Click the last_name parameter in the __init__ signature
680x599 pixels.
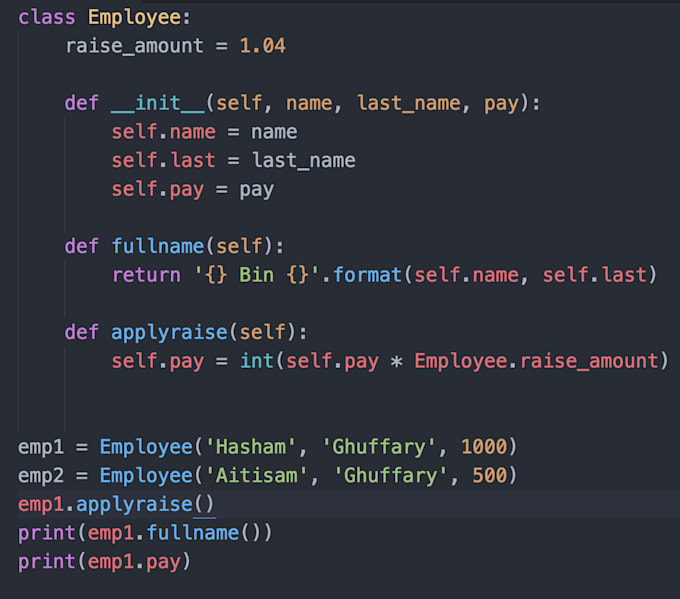(x=409, y=103)
